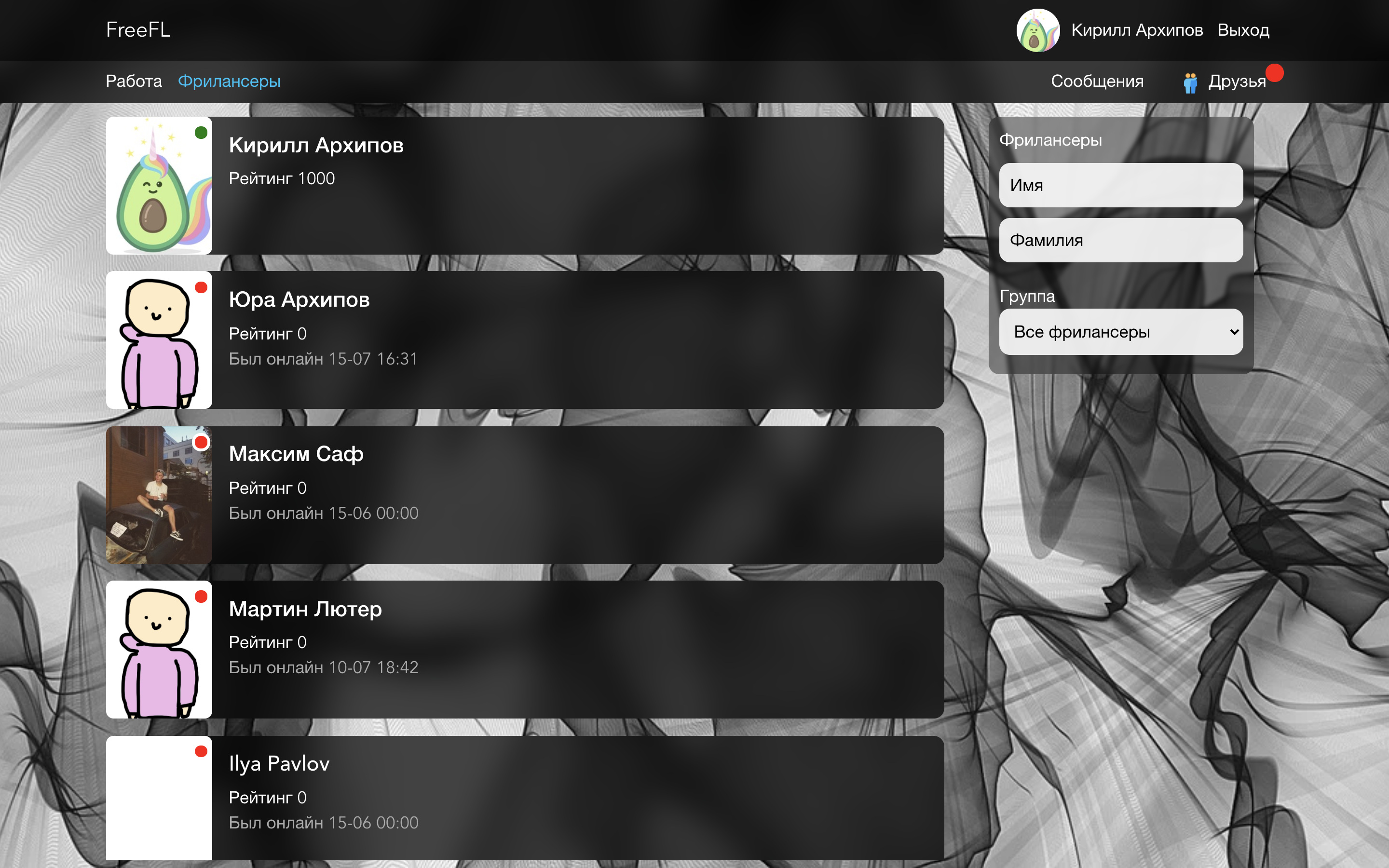
Task: Click Рейтинг 0 under Юра Архипов
Action: pos(268,334)
